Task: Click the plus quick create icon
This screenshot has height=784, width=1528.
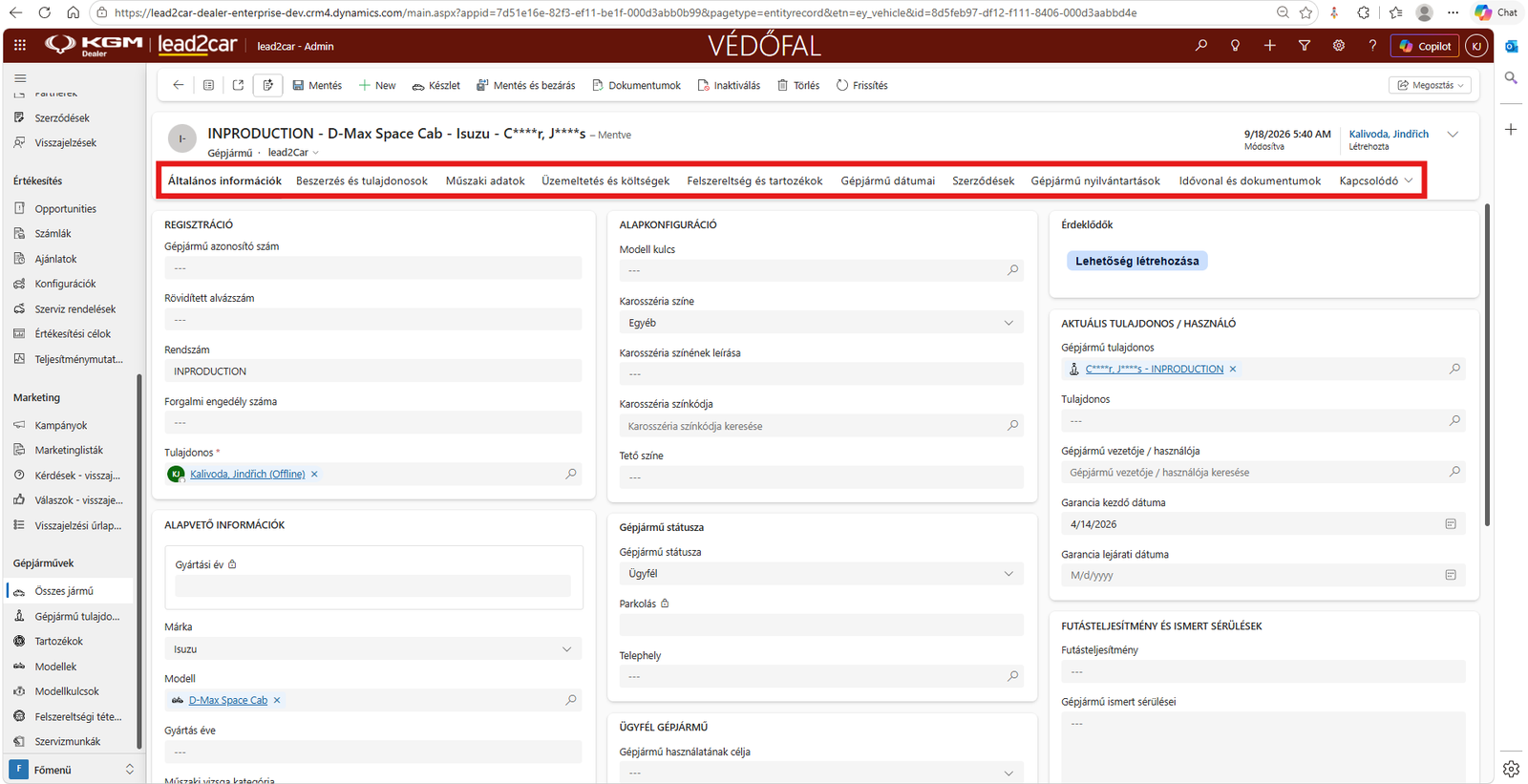Action: [x=1270, y=45]
